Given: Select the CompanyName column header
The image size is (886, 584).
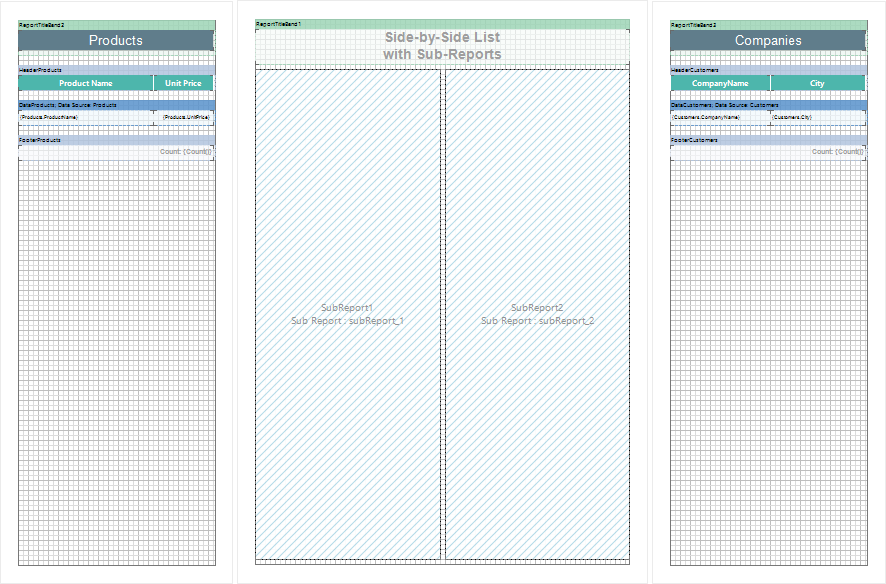Looking at the screenshot, I should (720, 83).
